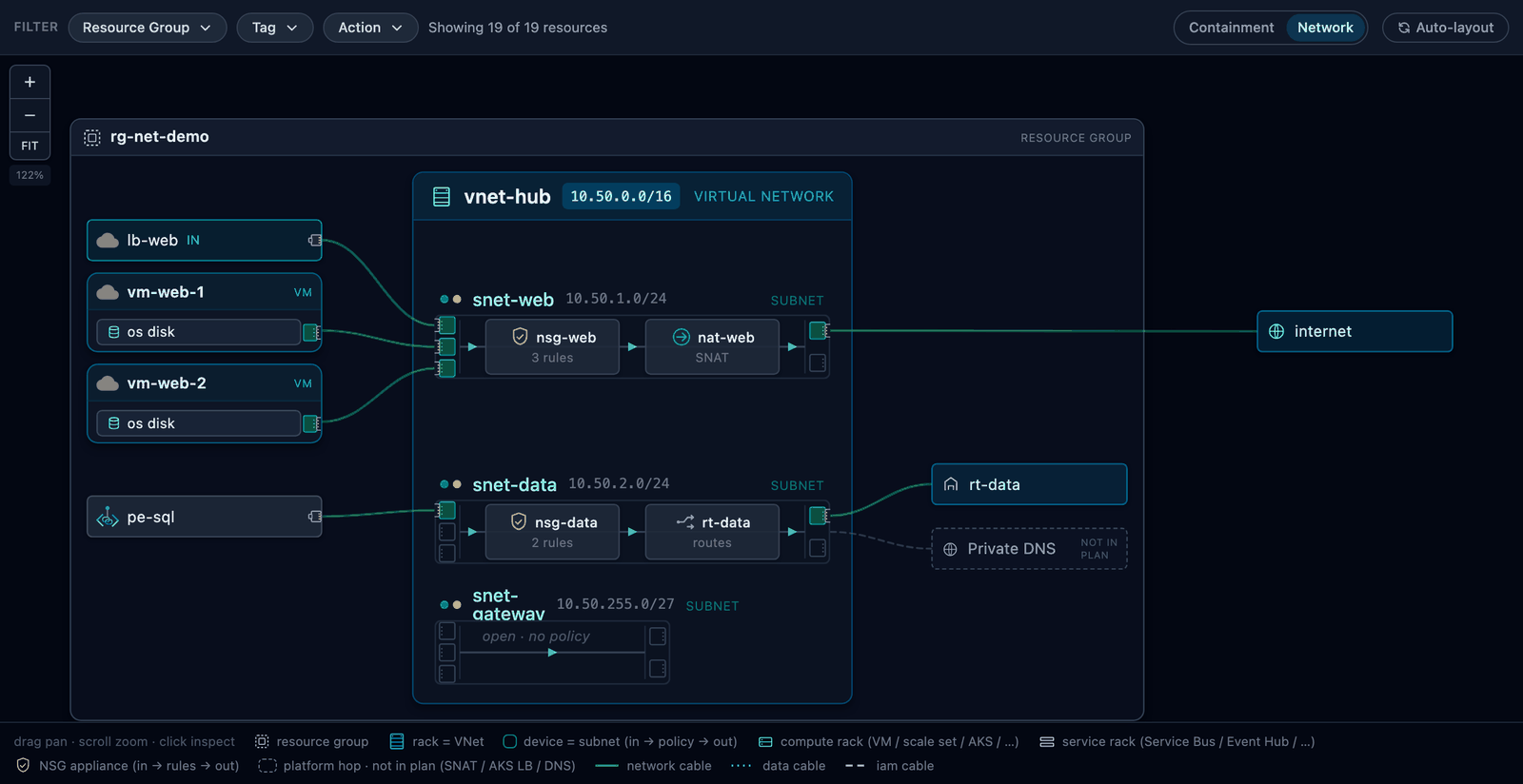
Task: Fit diagram using FIT button
Action: pos(30,146)
